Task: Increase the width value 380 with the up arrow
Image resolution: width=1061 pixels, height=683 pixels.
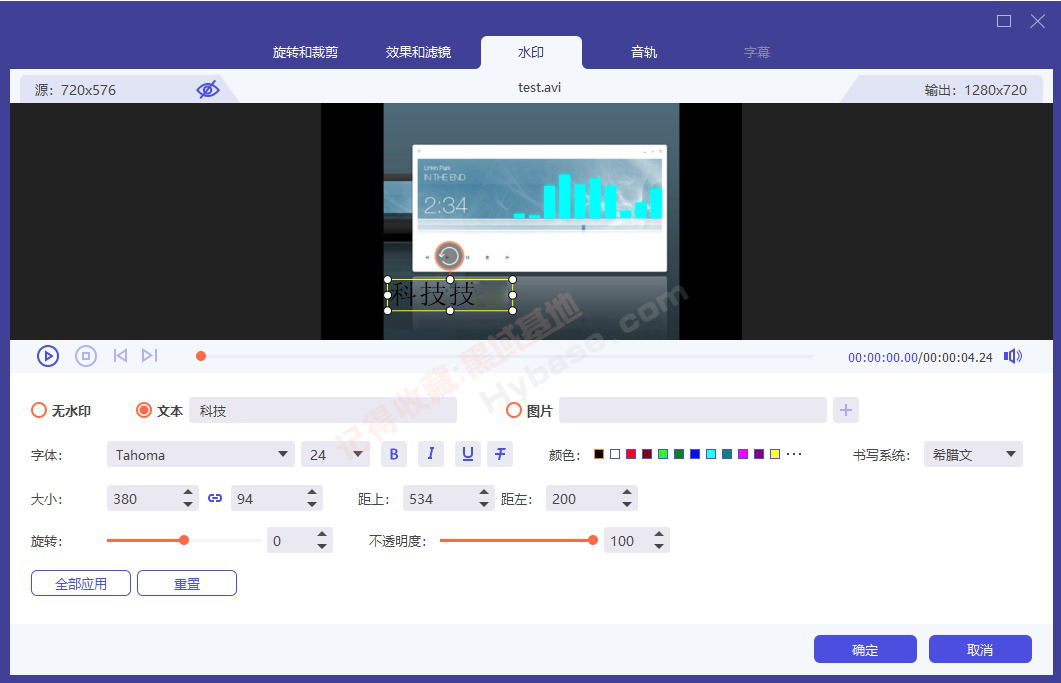Action: pos(188,492)
